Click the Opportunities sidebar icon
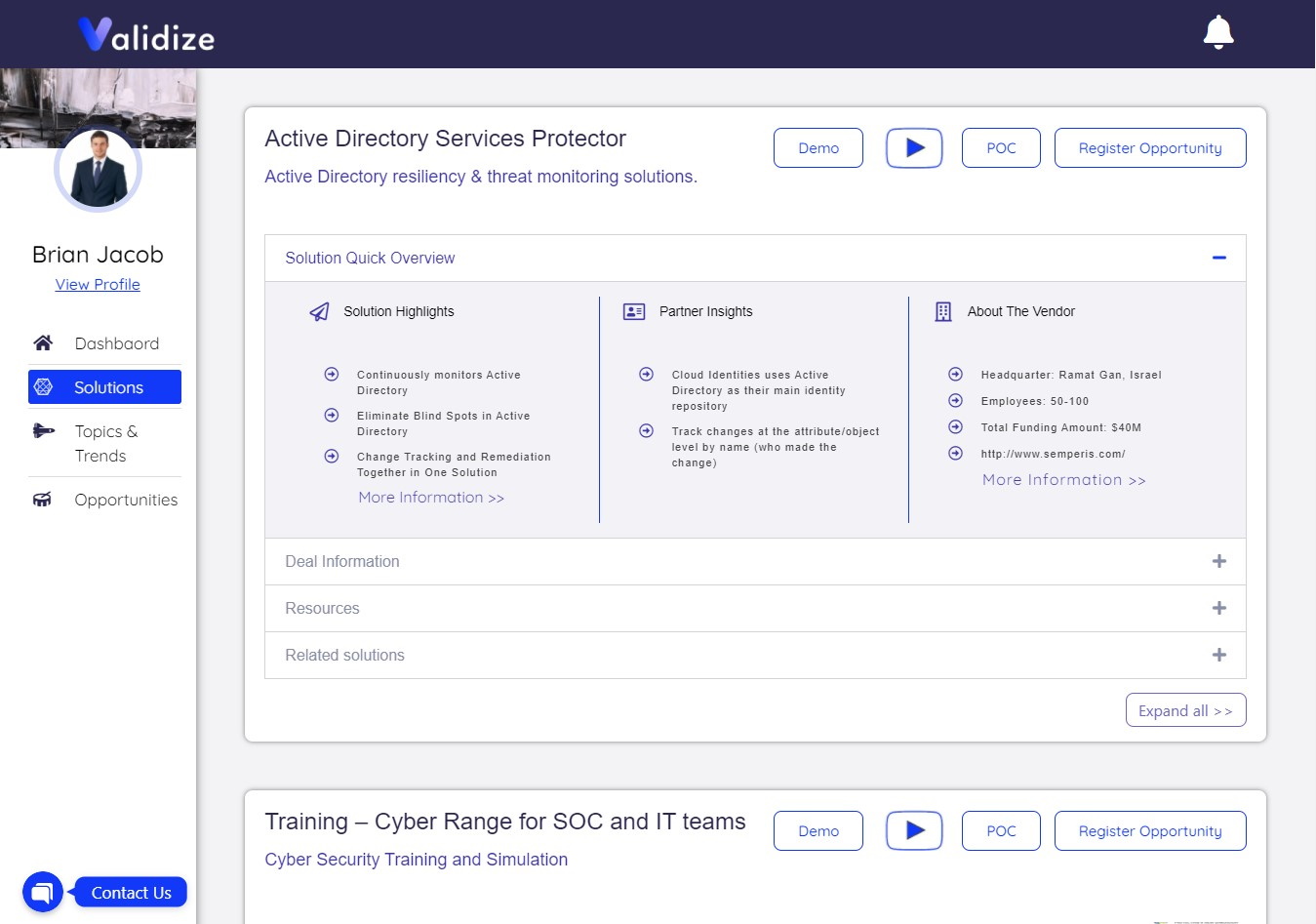The width and height of the screenshot is (1316, 924). click(42, 500)
